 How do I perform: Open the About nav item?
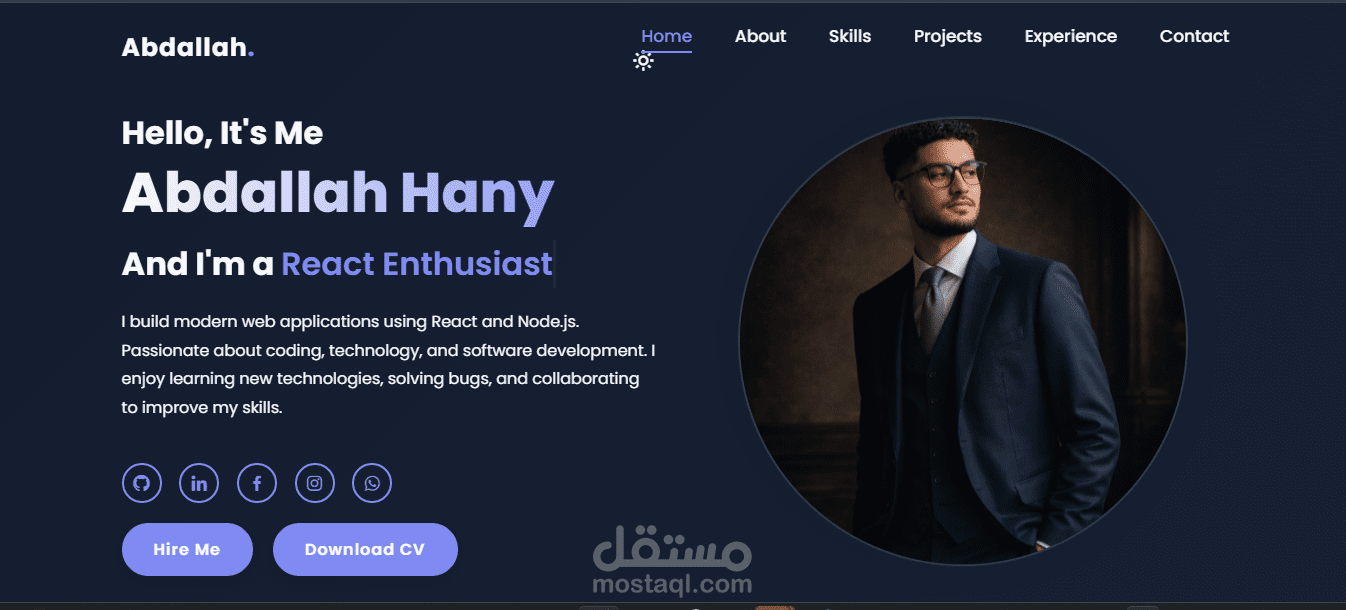tap(760, 36)
